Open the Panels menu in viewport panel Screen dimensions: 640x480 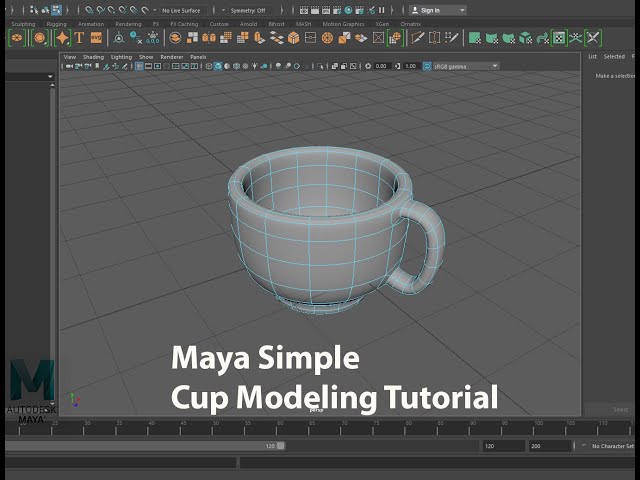click(198, 57)
